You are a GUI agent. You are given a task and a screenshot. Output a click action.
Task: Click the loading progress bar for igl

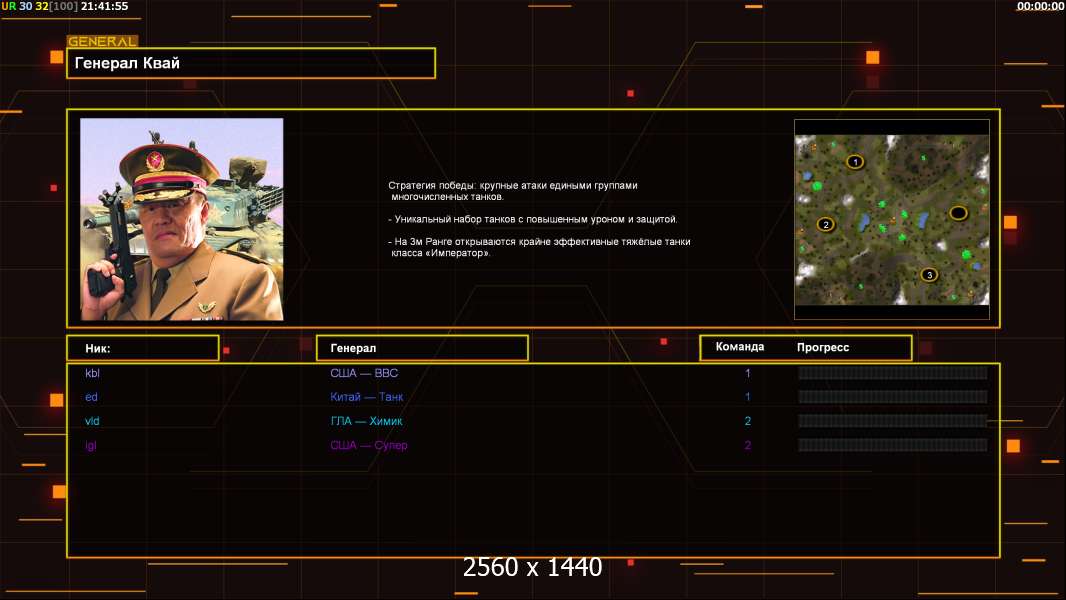pyautogui.click(x=893, y=445)
